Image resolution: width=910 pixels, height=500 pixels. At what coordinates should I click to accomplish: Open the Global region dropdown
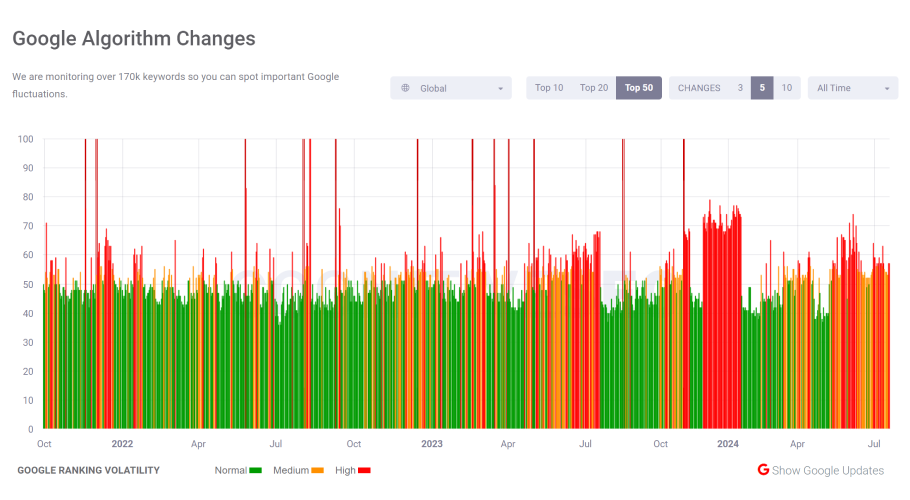tap(451, 88)
